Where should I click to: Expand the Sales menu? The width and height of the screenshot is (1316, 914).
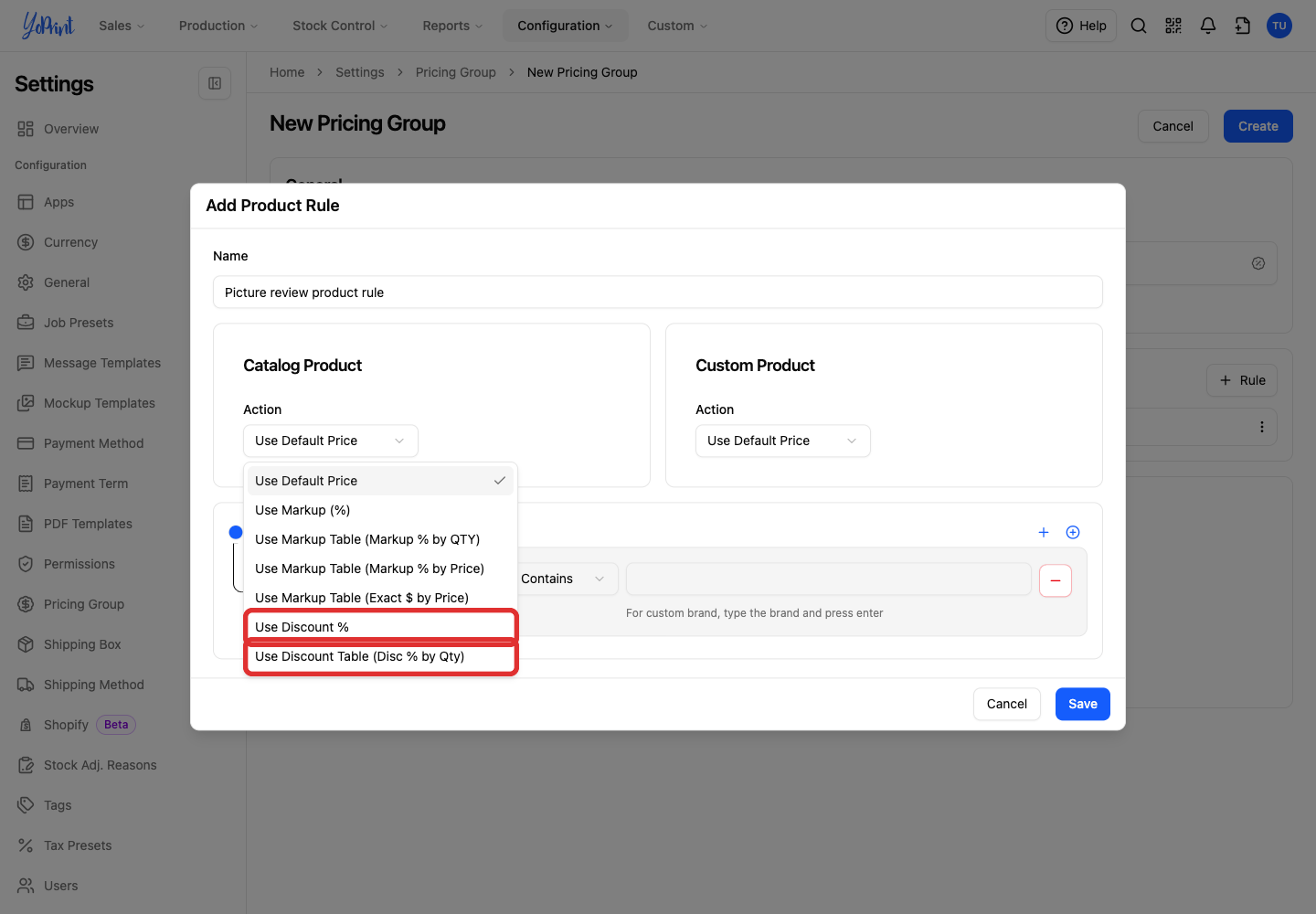pyautogui.click(x=122, y=26)
